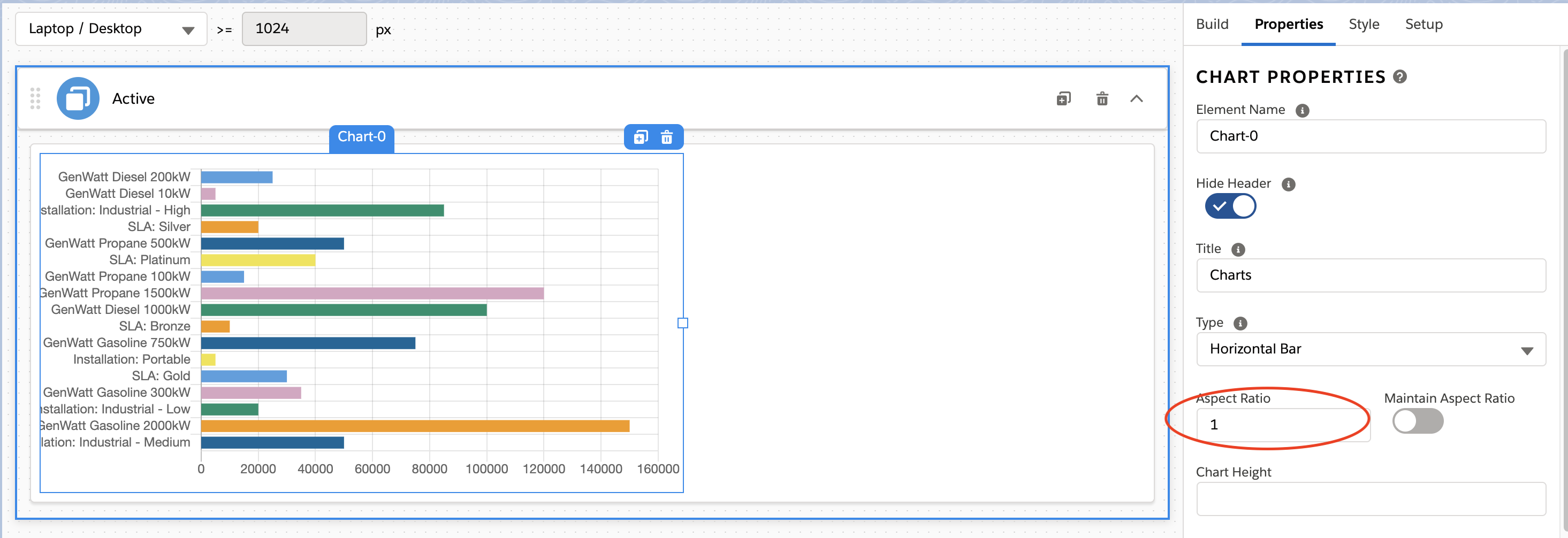
Task: Click the GenWatt Gasoline 2000kW orange bar
Action: [x=415, y=426]
